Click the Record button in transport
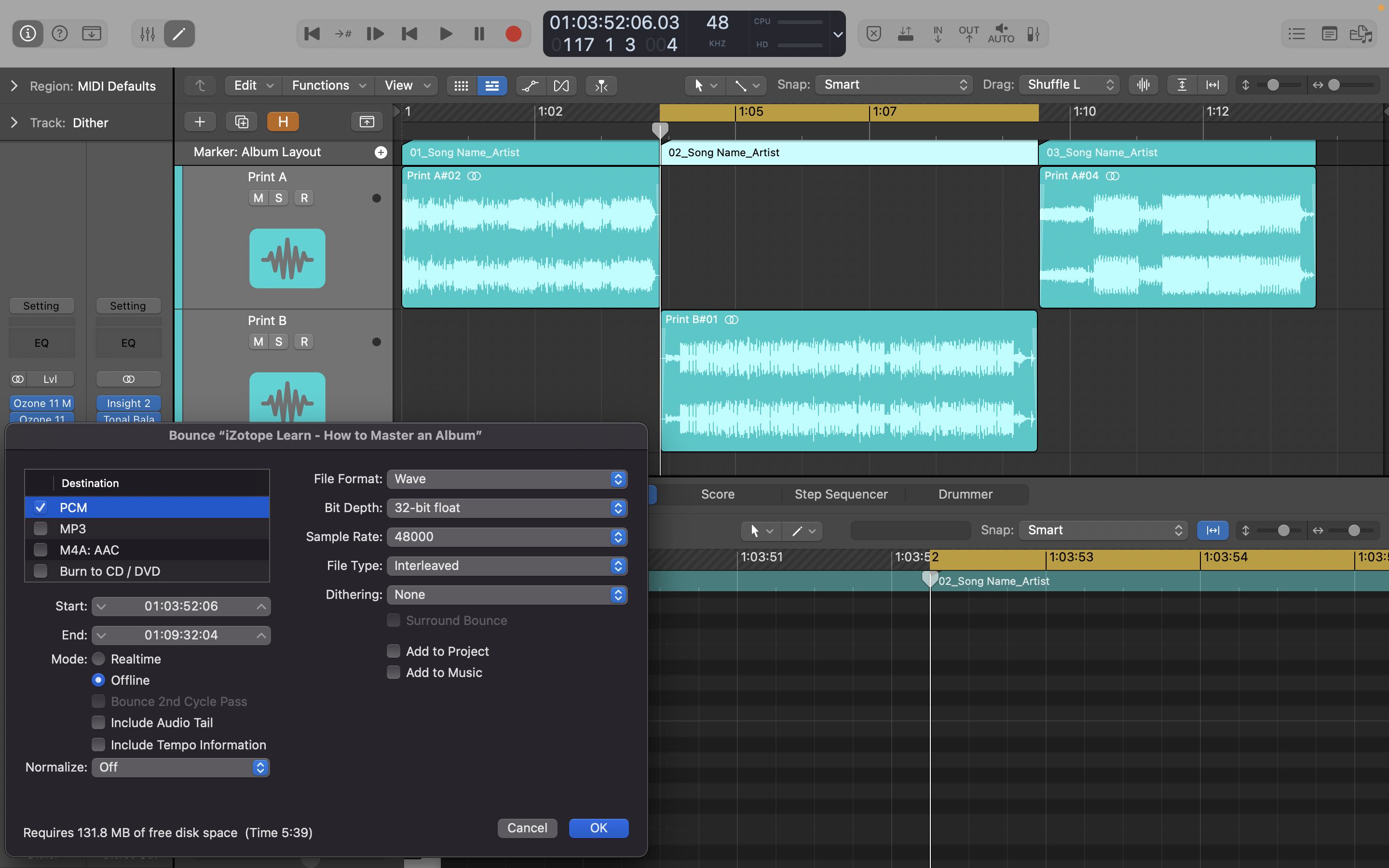 pyautogui.click(x=511, y=33)
